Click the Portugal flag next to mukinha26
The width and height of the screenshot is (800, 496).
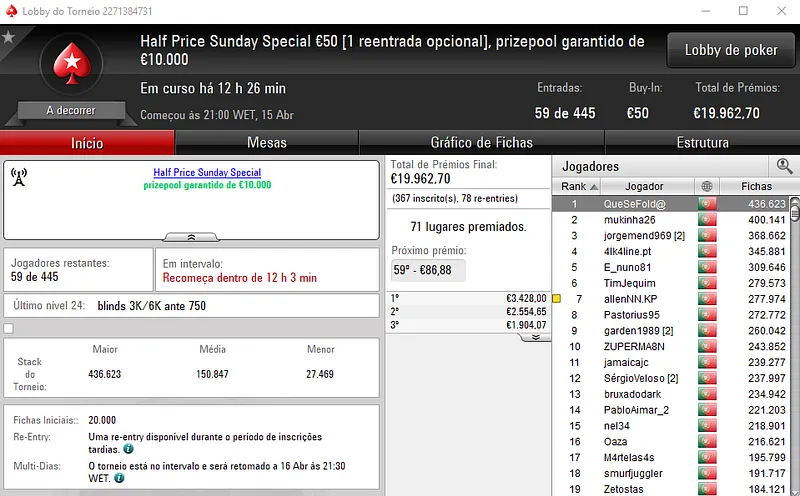708,220
